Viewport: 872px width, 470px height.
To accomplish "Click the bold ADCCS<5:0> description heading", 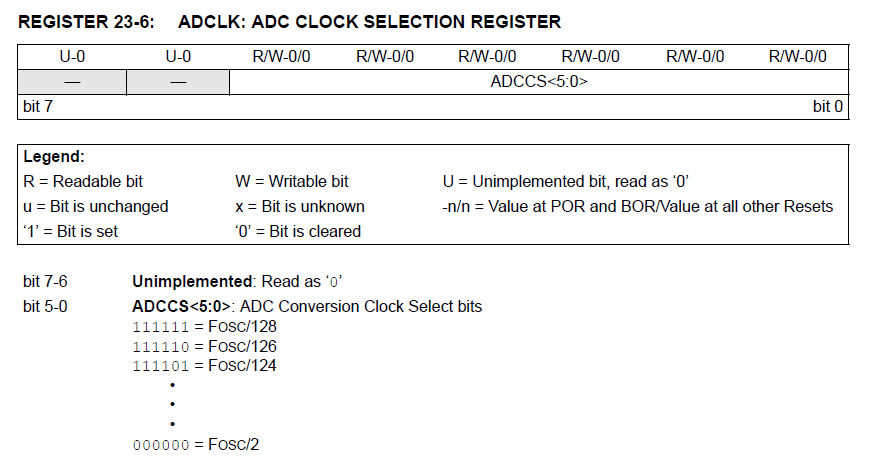I will 181,306.
